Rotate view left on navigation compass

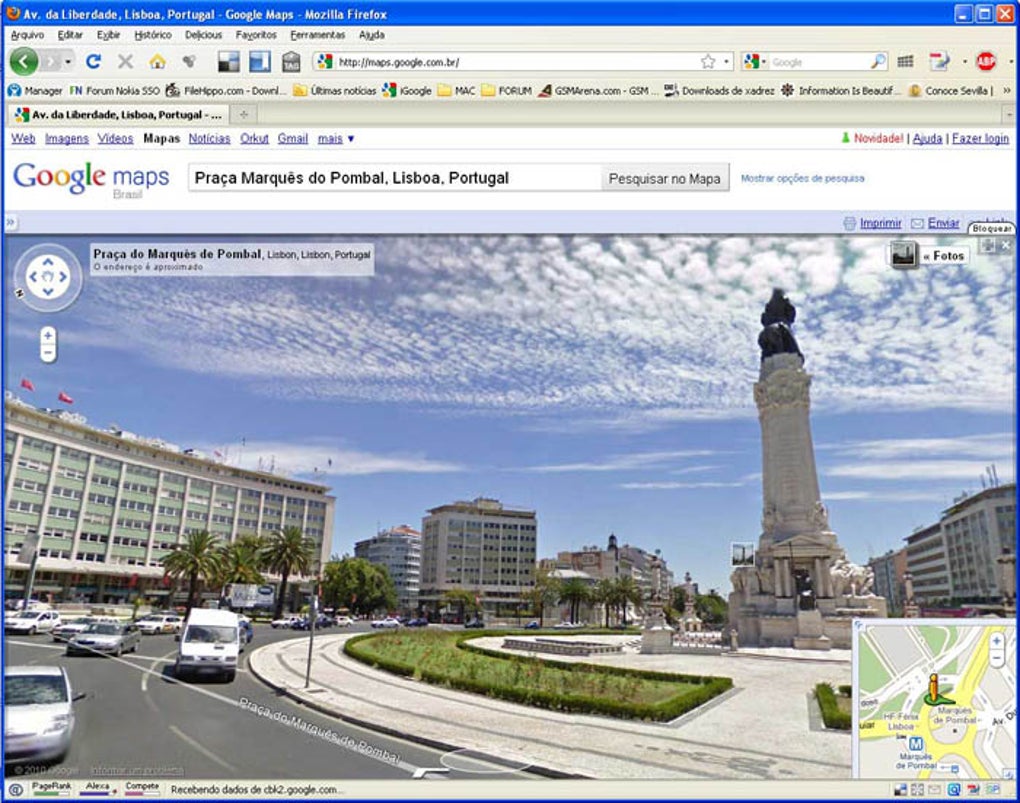33,277
